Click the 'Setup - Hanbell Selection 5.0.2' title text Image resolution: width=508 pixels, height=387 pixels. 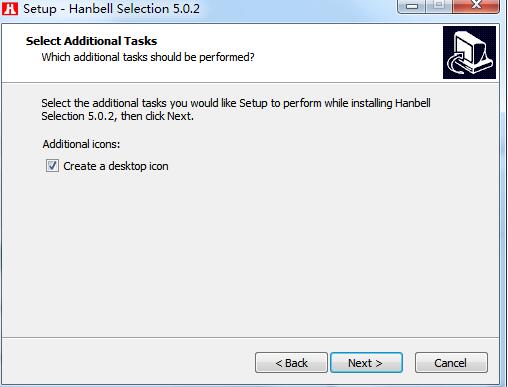(x=111, y=9)
